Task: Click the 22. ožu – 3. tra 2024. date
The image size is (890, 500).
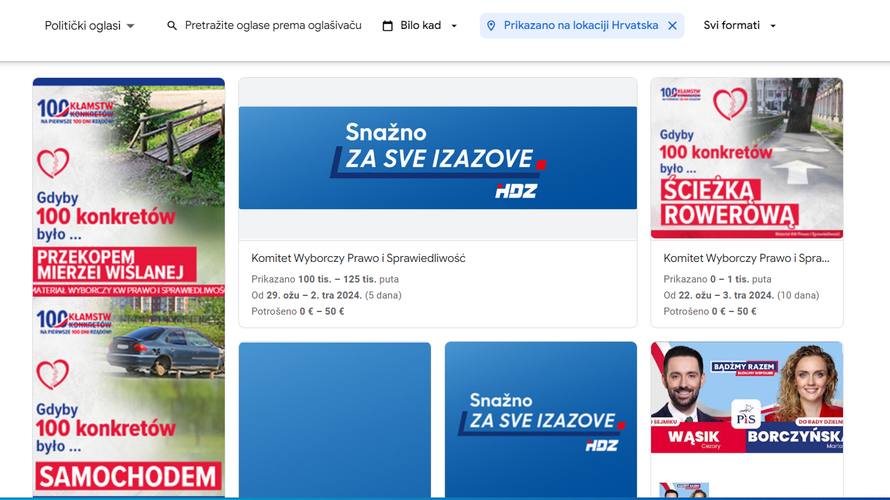Action: [x=727, y=295]
